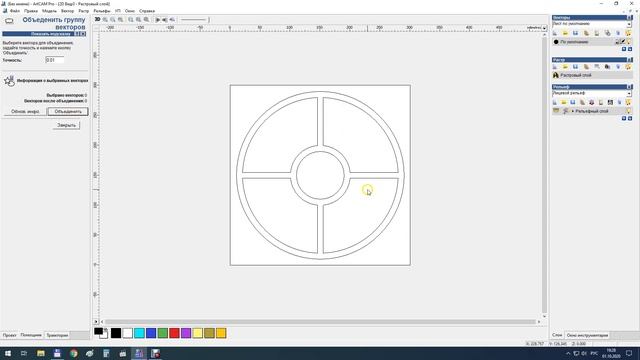640x360 pixels.
Task: Click the new layer icon in Рельеф panel
Action: [555, 102]
